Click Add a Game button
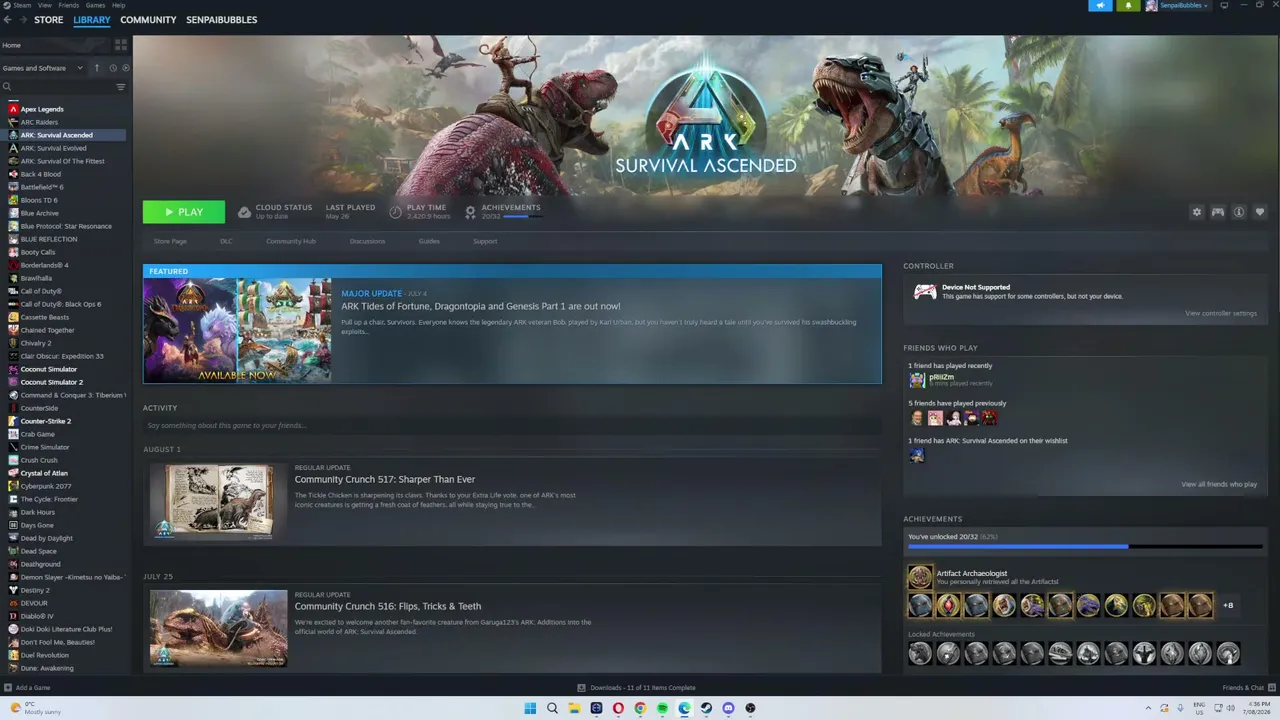The height and width of the screenshot is (720, 1280). 27,688
